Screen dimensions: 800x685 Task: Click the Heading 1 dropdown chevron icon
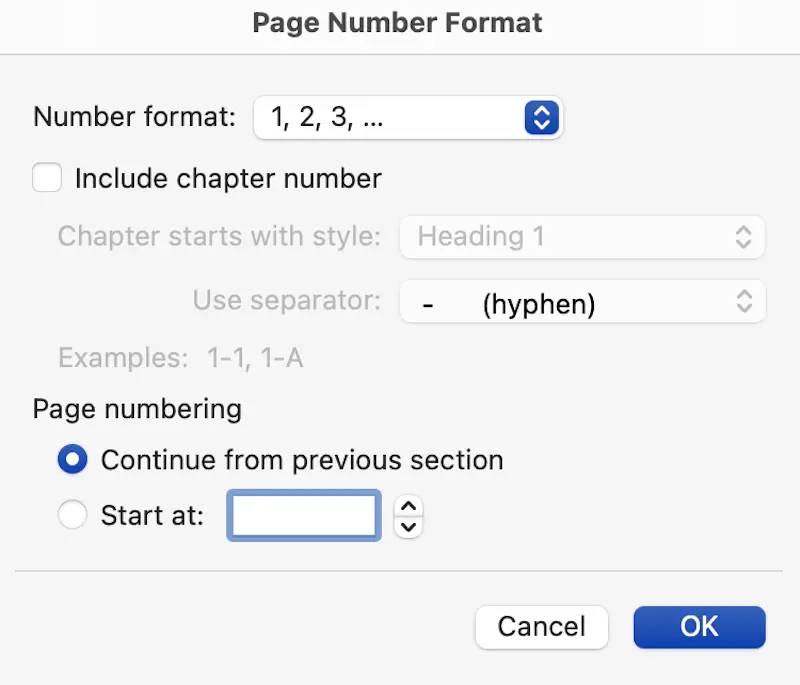coord(745,237)
